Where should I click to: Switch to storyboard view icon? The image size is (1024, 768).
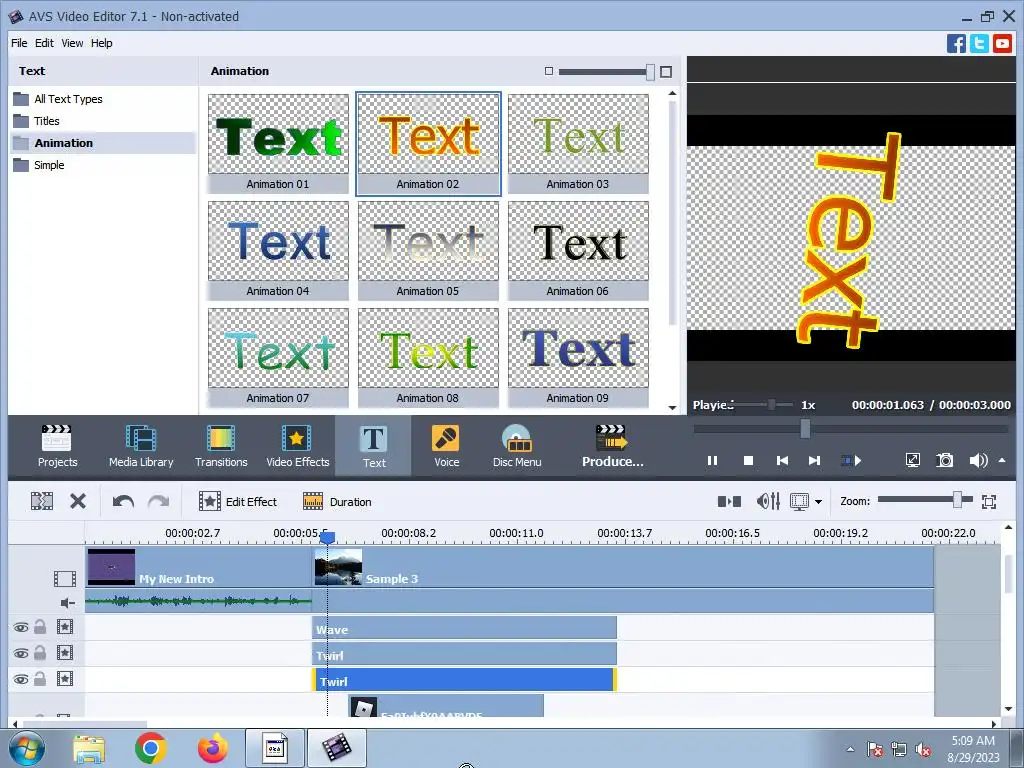[729, 502]
